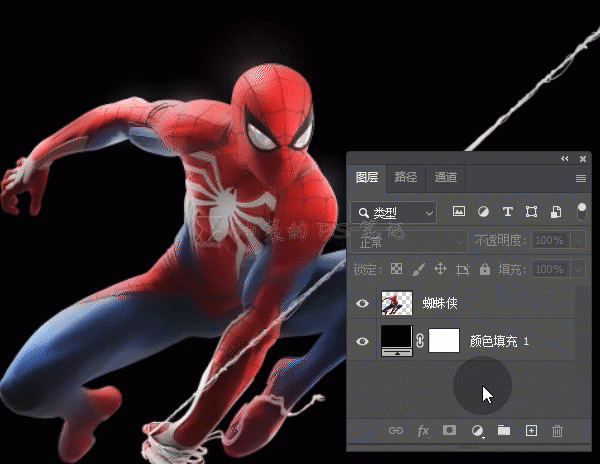Open the Layers panel hamburger menu
600x464 pixels.
click(x=581, y=178)
